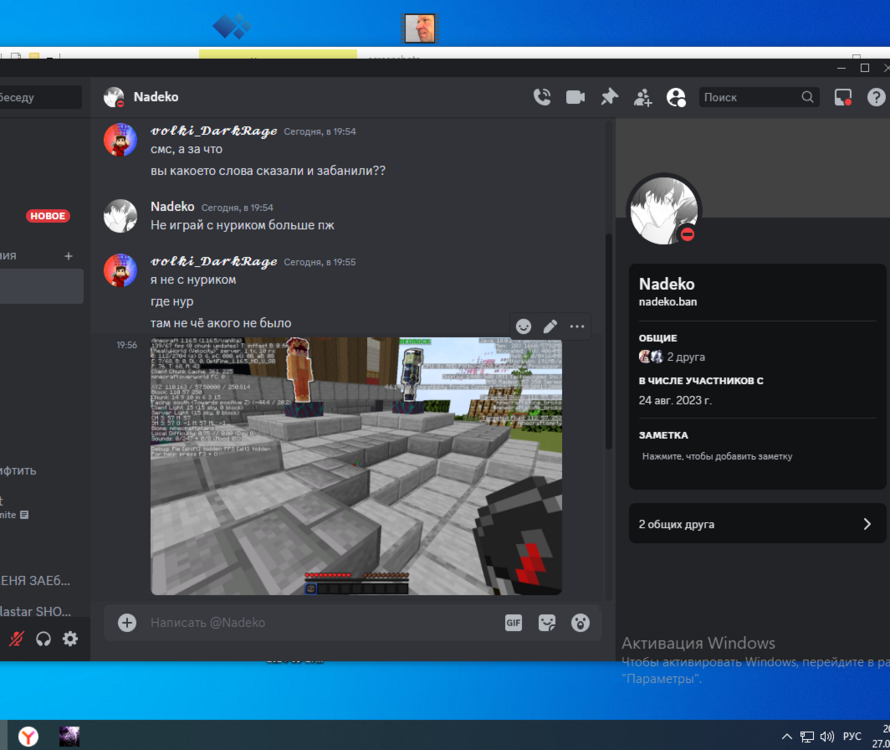Open Yandex Browser from taskbar

click(x=28, y=736)
